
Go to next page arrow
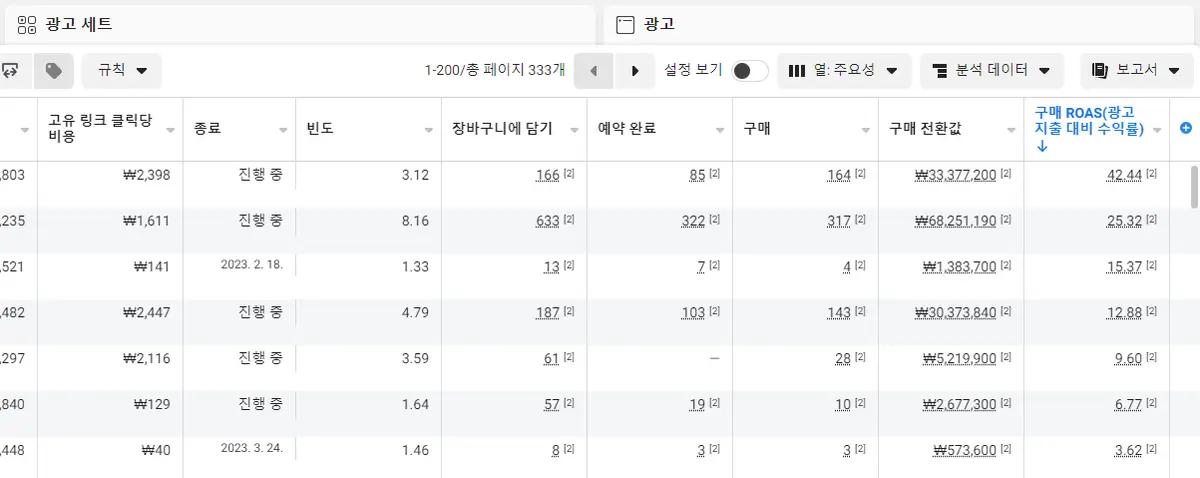634,71
